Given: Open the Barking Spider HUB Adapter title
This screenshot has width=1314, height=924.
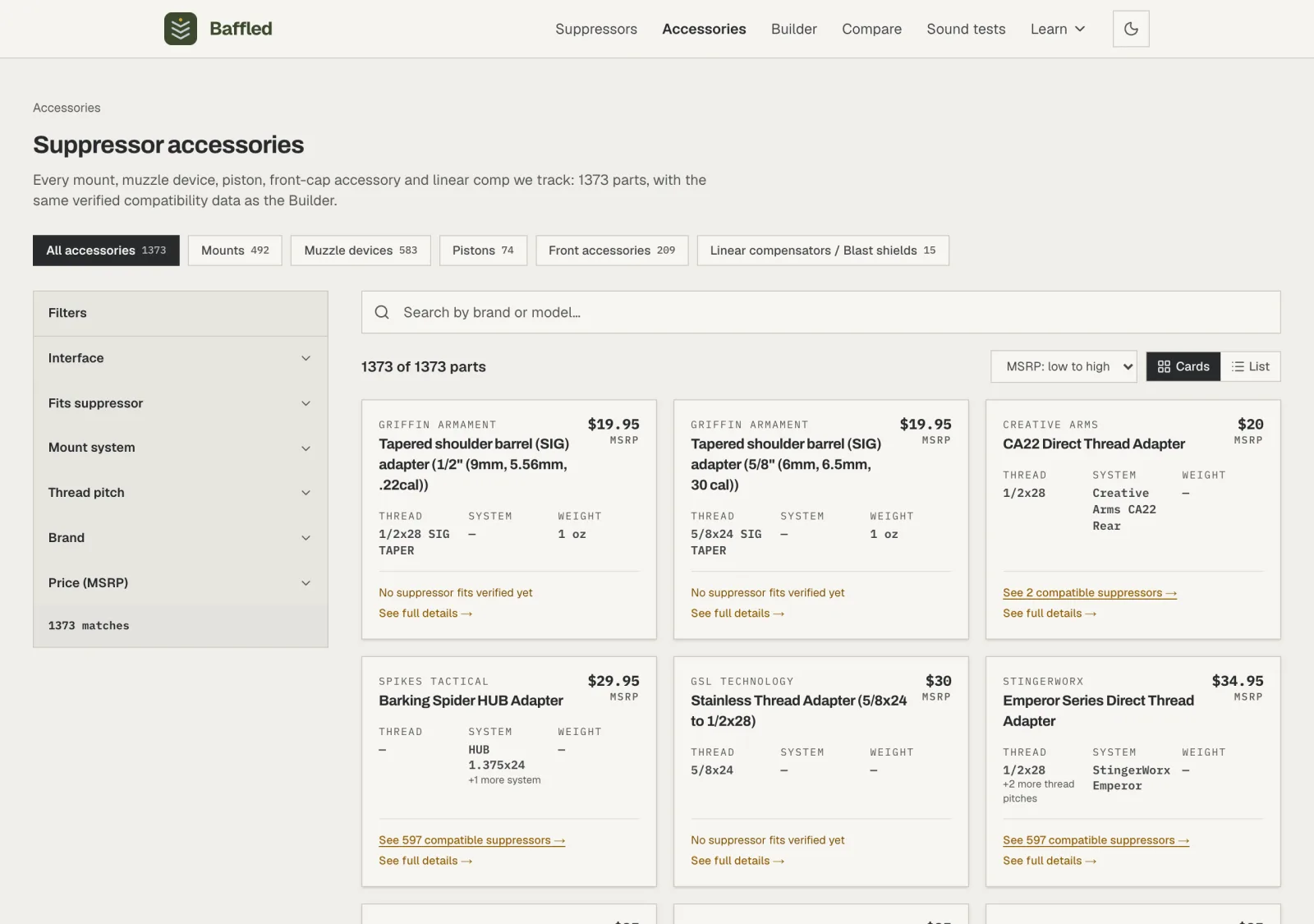Looking at the screenshot, I should coord(471,701).
